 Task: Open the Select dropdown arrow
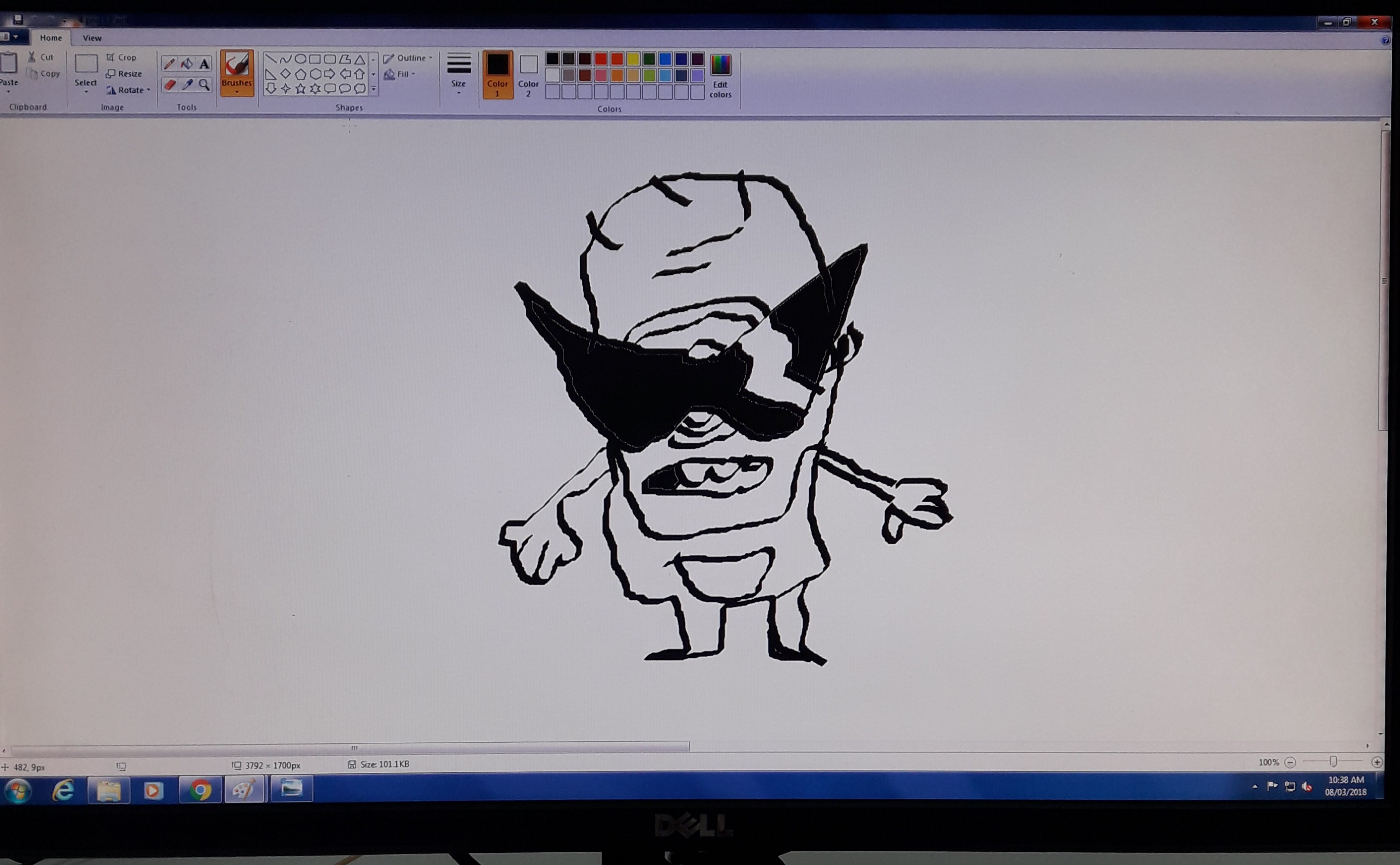[x=86, y=92]
